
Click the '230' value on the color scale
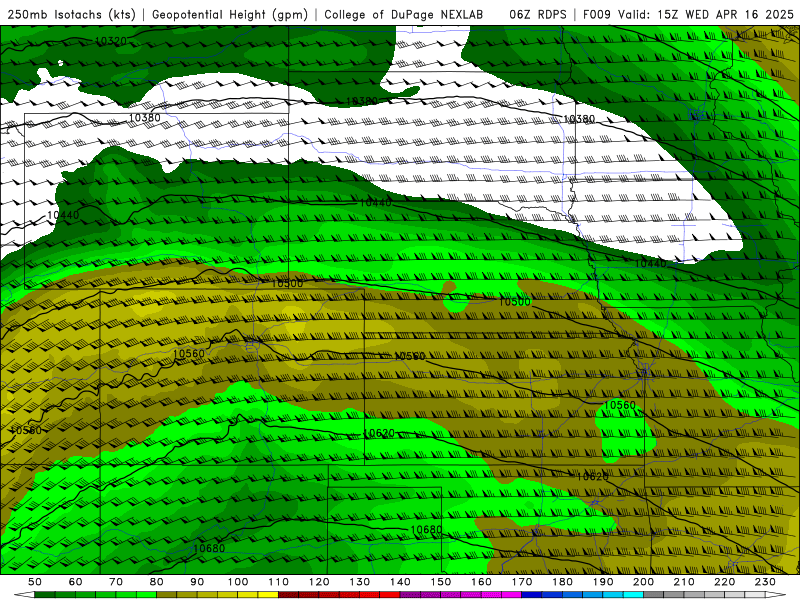pos(765,582)
